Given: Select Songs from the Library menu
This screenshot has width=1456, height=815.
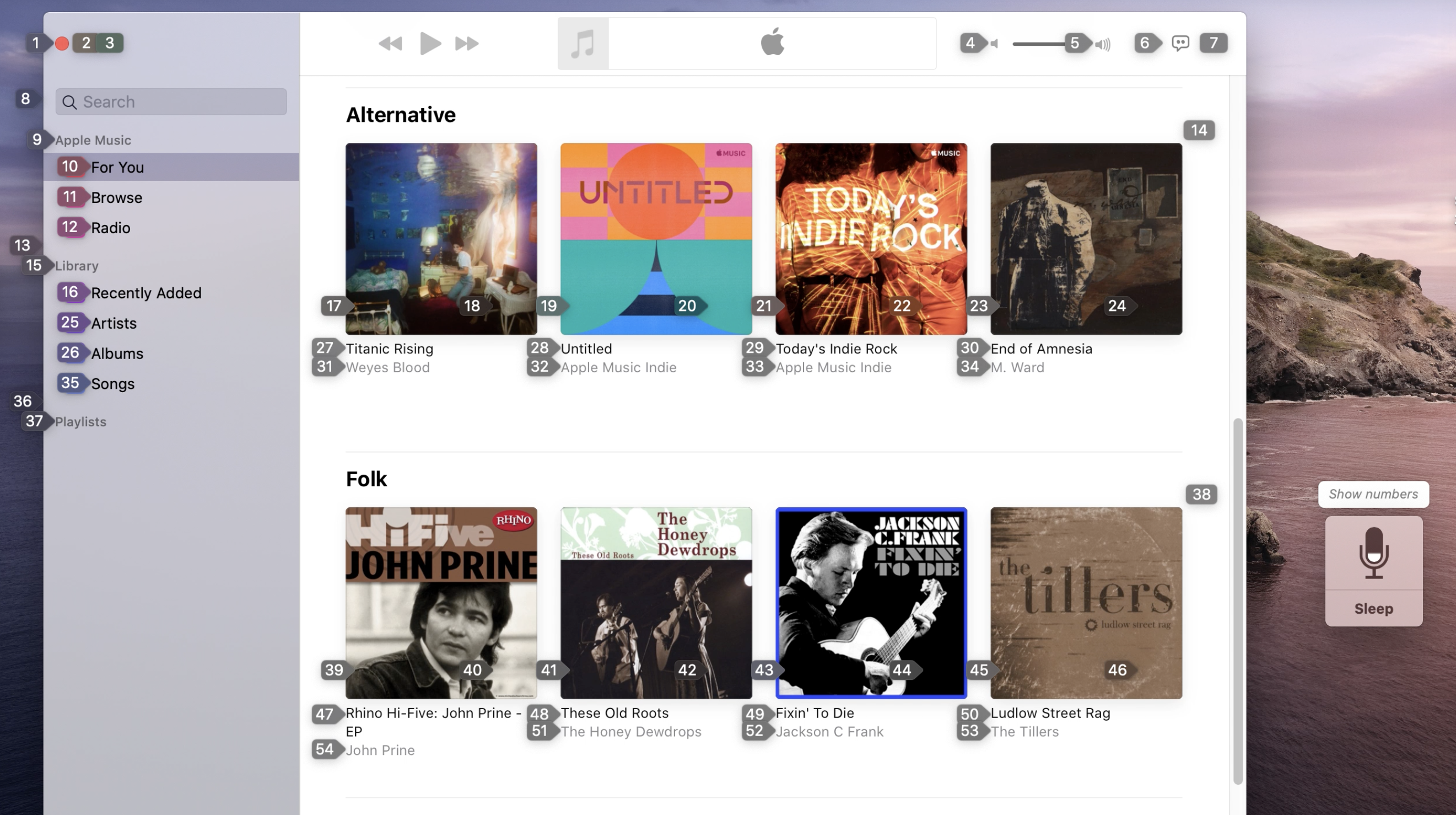Looking at the screenshot, I should pos(112,383).
